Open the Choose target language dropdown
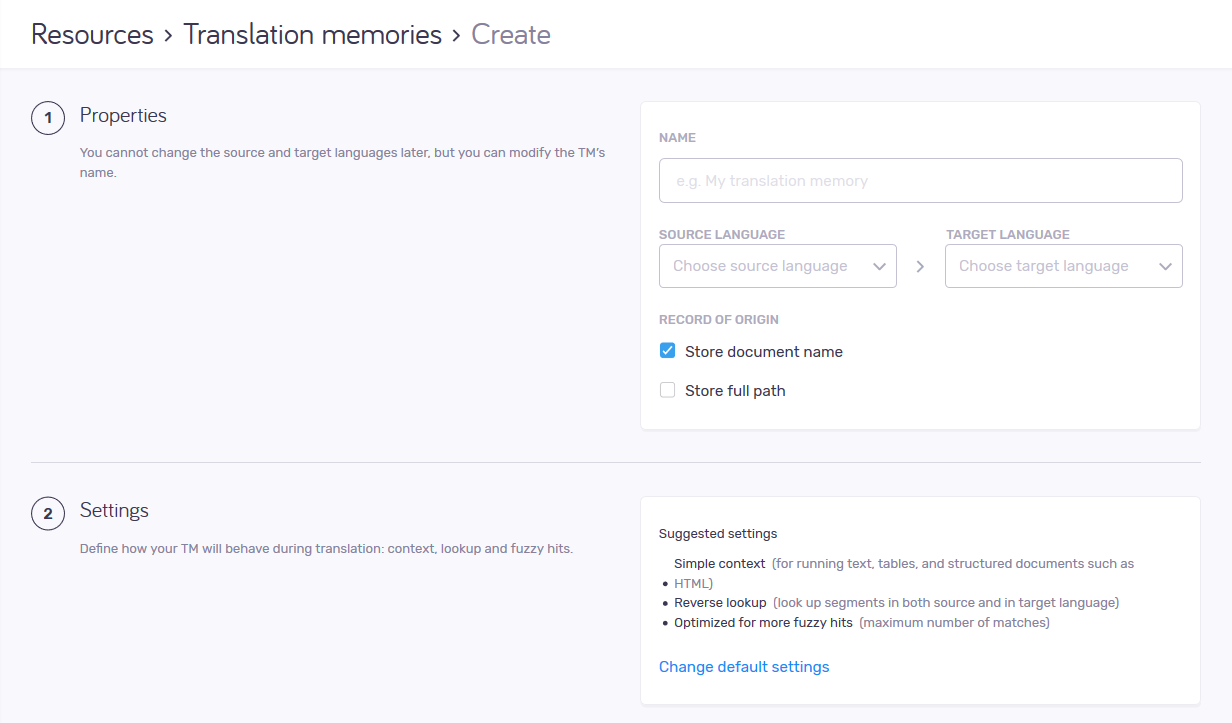This screenshot has width=1232, height=723. [1063, 266]
